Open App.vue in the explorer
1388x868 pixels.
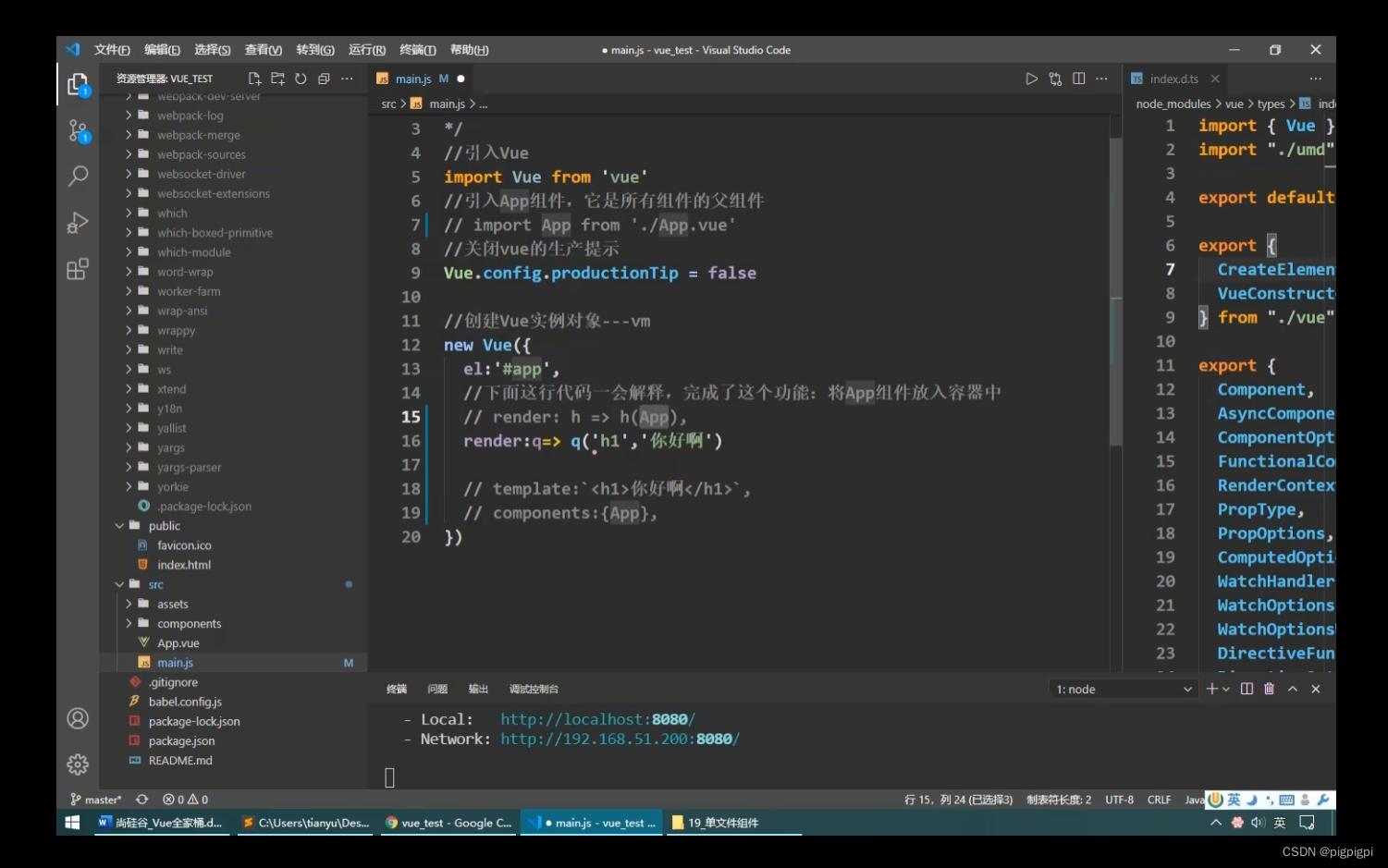pos(178,643)
